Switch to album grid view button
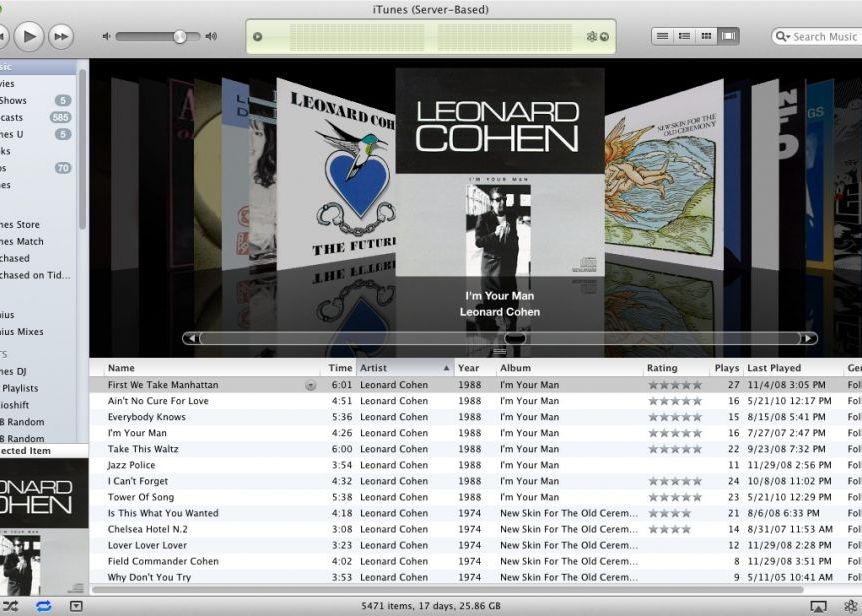The width and height of the screenshot is (862, 616). (x=707, y=36)
